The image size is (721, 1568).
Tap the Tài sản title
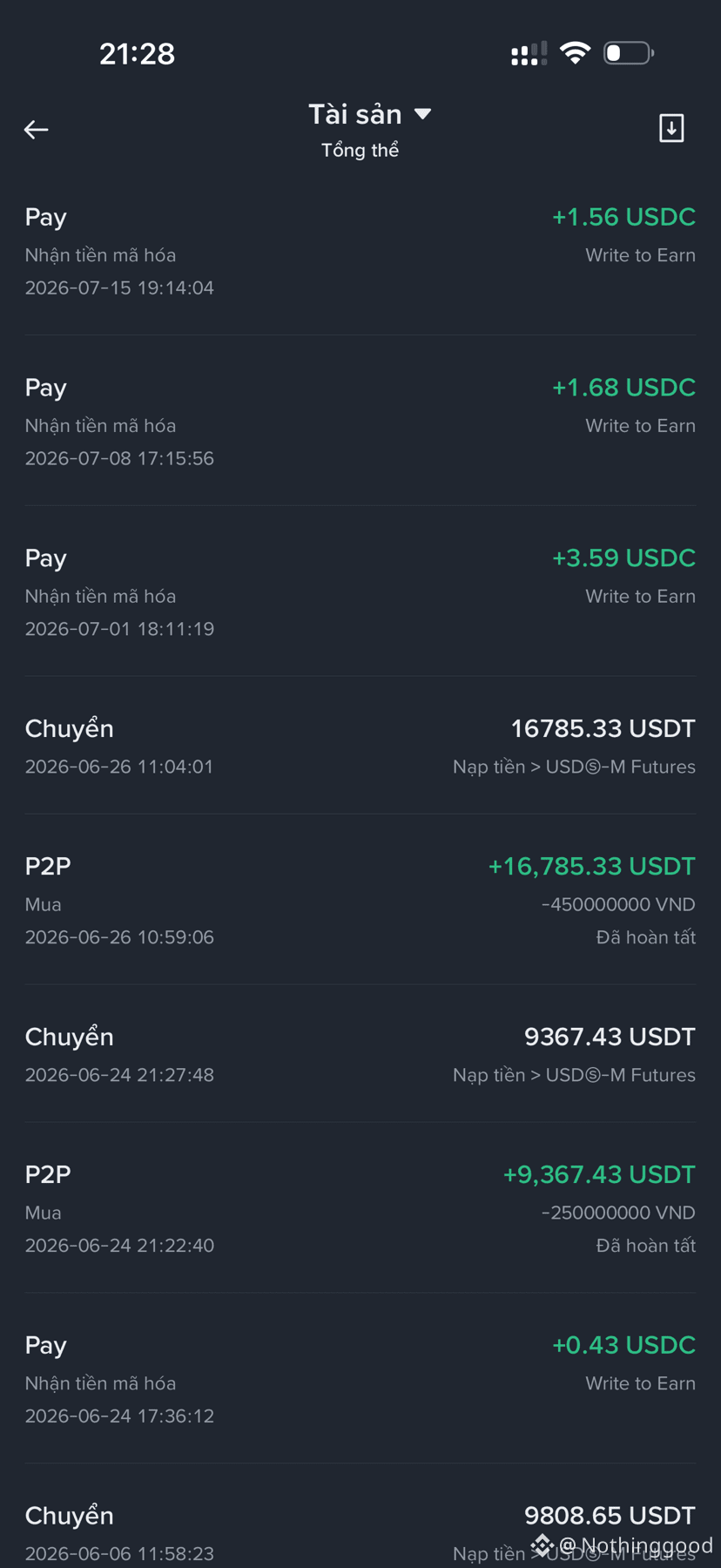tap(355, 114)
